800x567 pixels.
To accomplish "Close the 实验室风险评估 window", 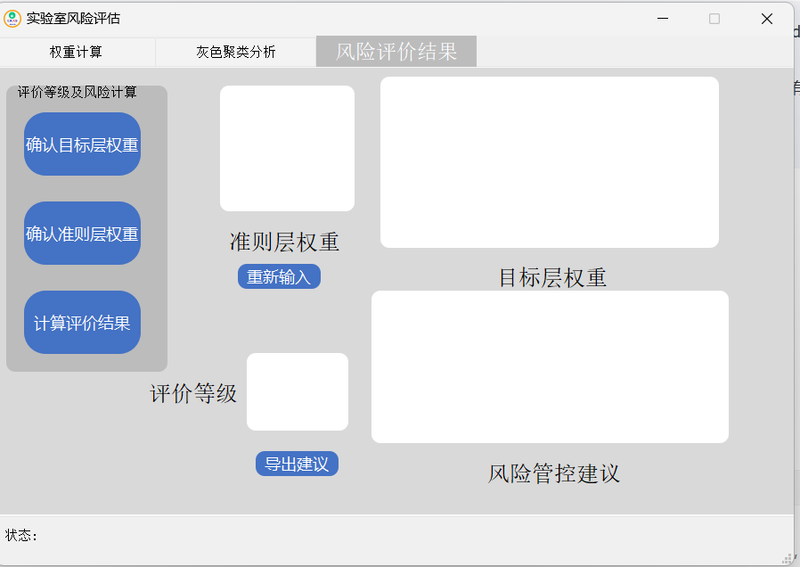I will click(766, 19).
